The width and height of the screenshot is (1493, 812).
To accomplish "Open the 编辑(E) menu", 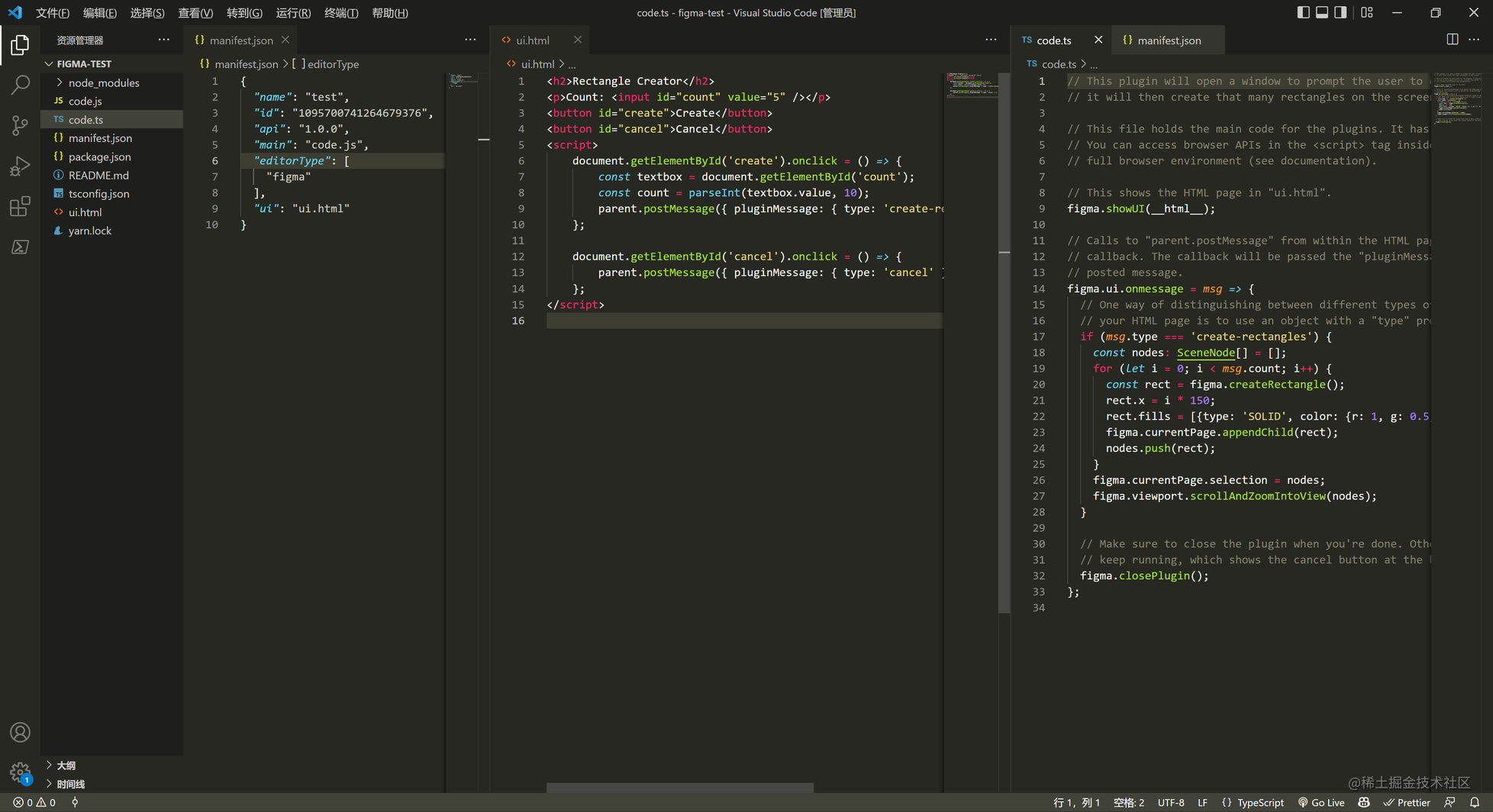I will 100,13.
